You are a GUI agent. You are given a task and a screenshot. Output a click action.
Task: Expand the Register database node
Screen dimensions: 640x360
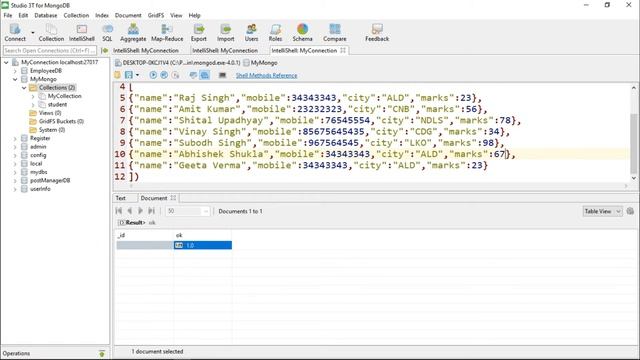click(15, 139)
